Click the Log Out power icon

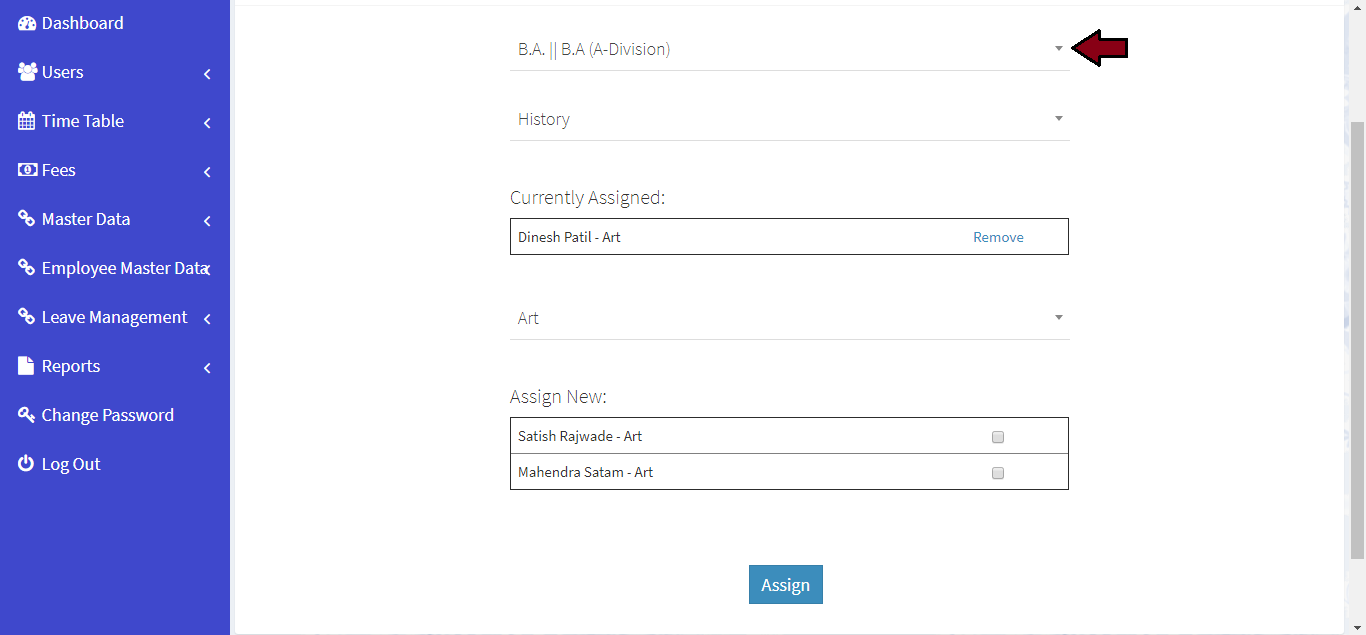[27, 464]
